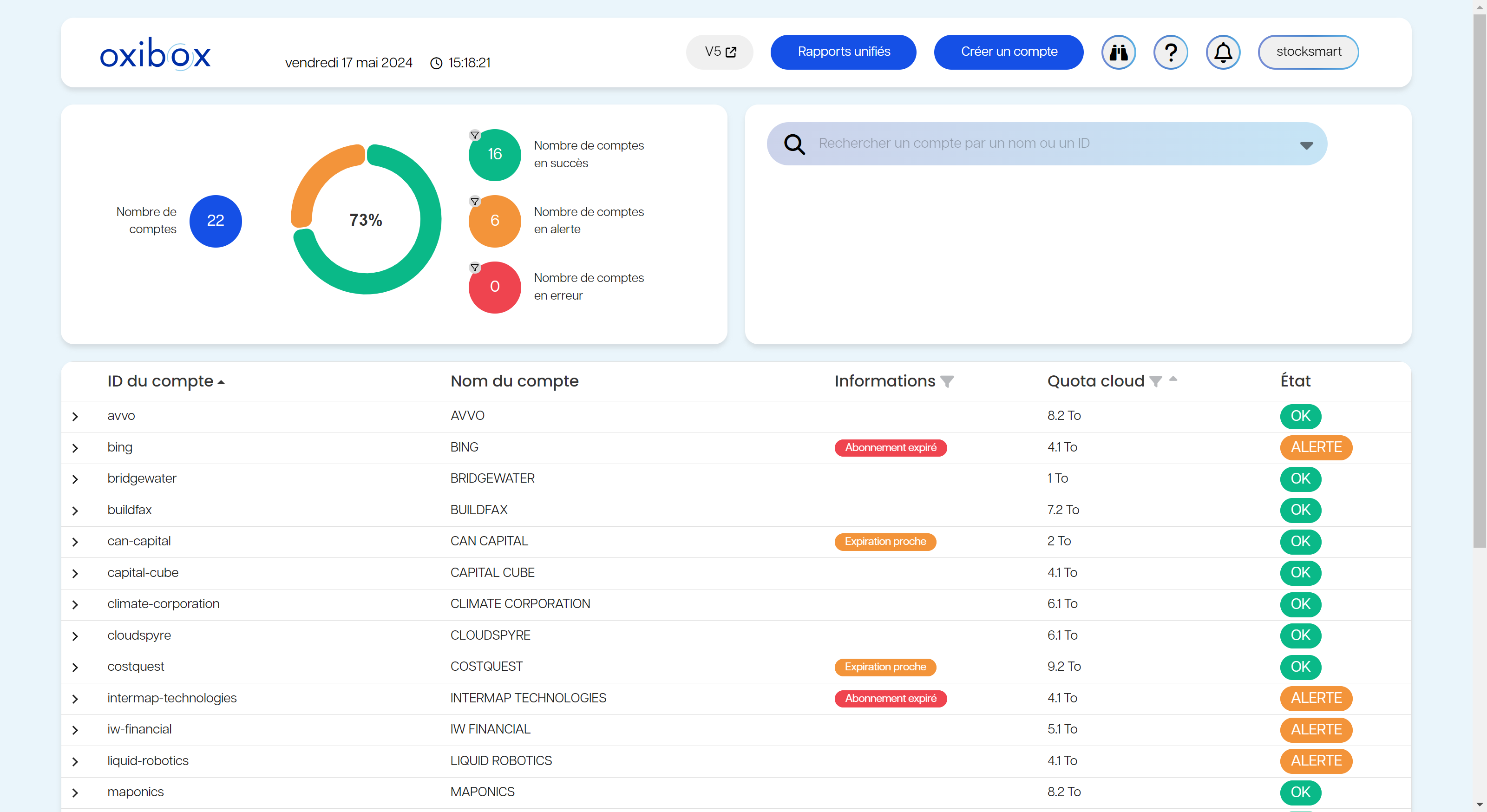The image size is (1487, 812).
Task: Open notifications bell icon
Action: pyautogui.click(x=1223, y=52)
